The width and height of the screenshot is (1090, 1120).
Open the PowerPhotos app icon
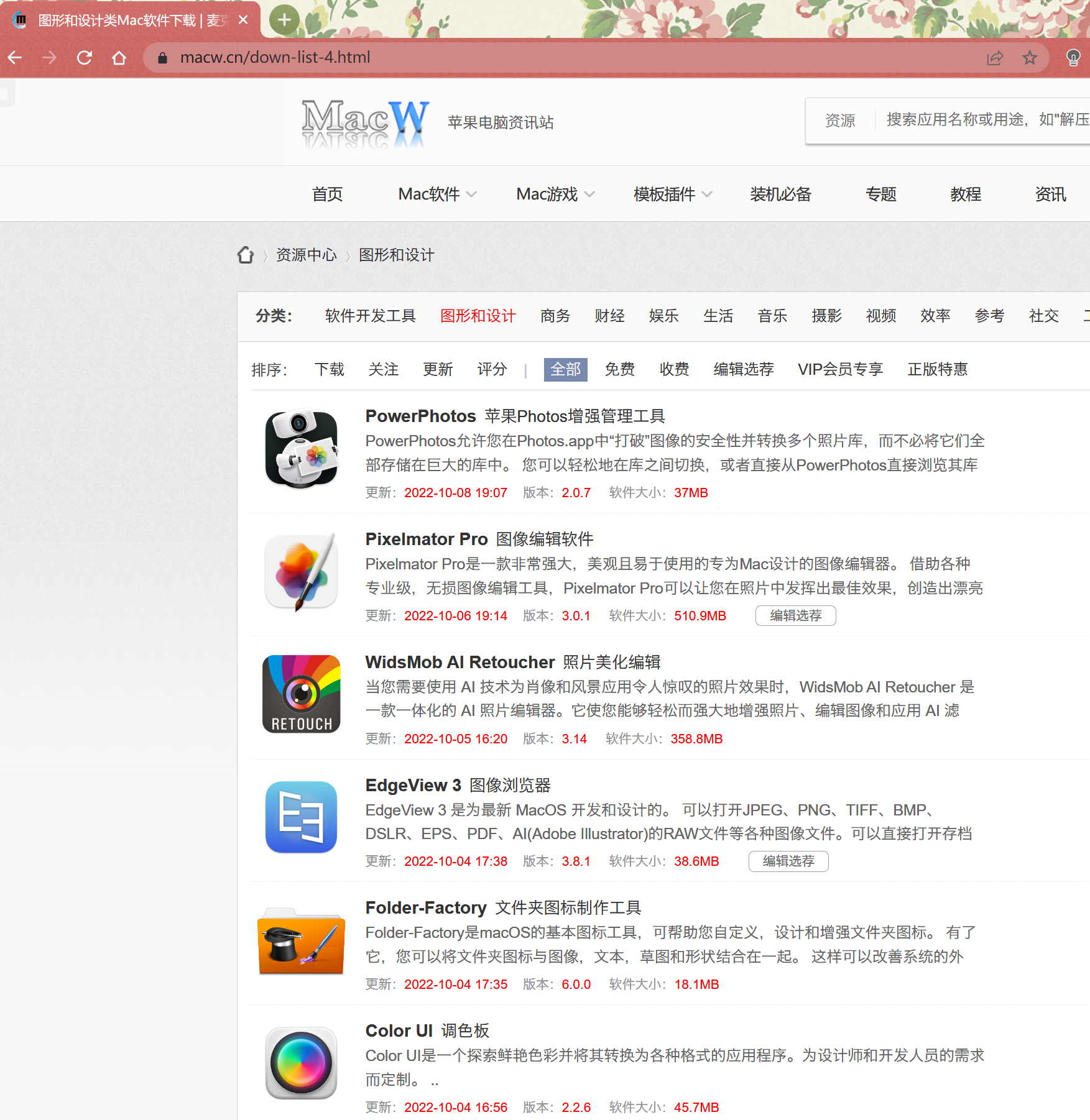pyautogui.click(x=302, y=448)
